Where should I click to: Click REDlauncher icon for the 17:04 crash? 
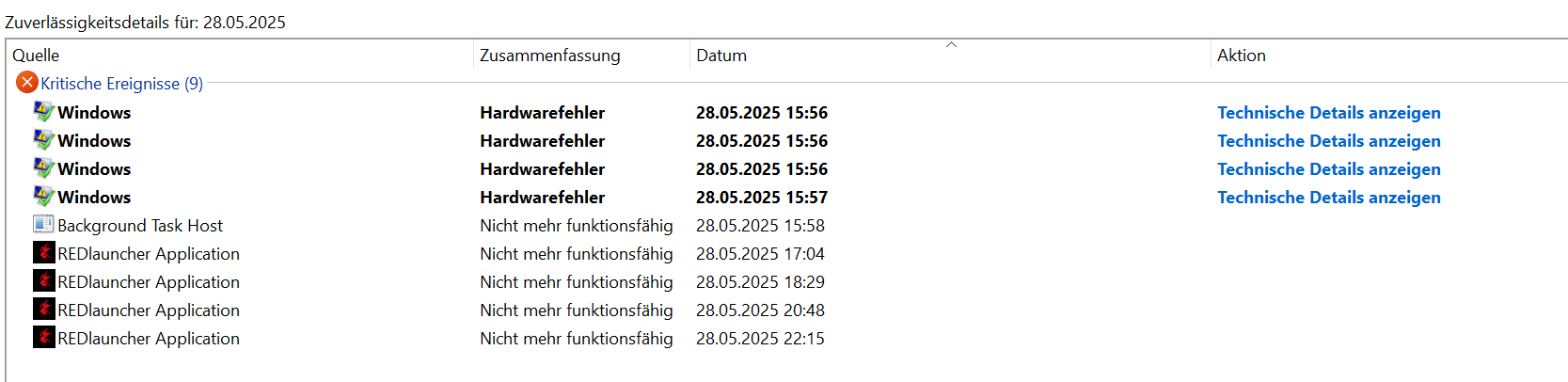tap(43, 253)
